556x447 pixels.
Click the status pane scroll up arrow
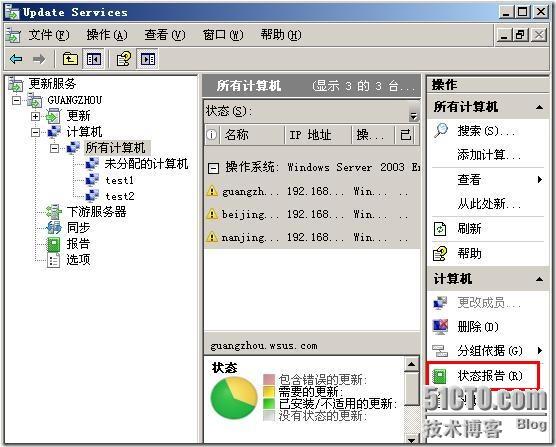(411, 364)
